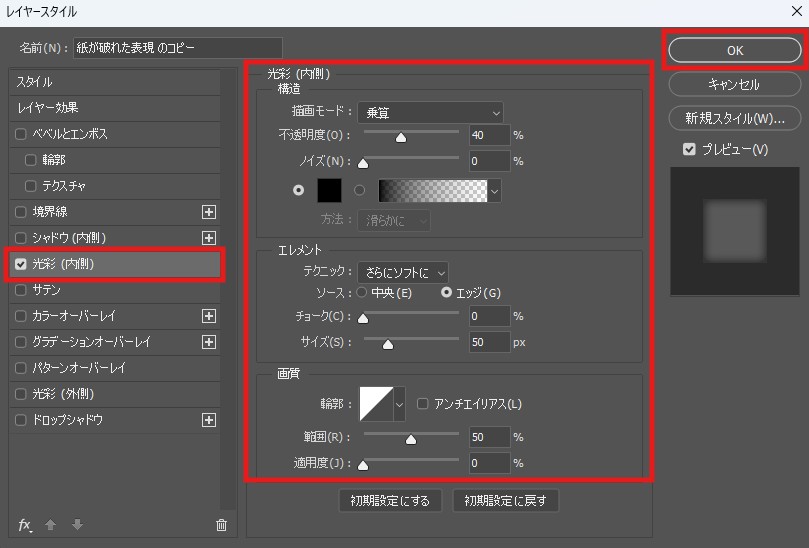Image resolution: width=809 pixels, height=548 pixels.
Task: Add another カラーオーバーレイ effect with plus icon
Action: point(209,316)
